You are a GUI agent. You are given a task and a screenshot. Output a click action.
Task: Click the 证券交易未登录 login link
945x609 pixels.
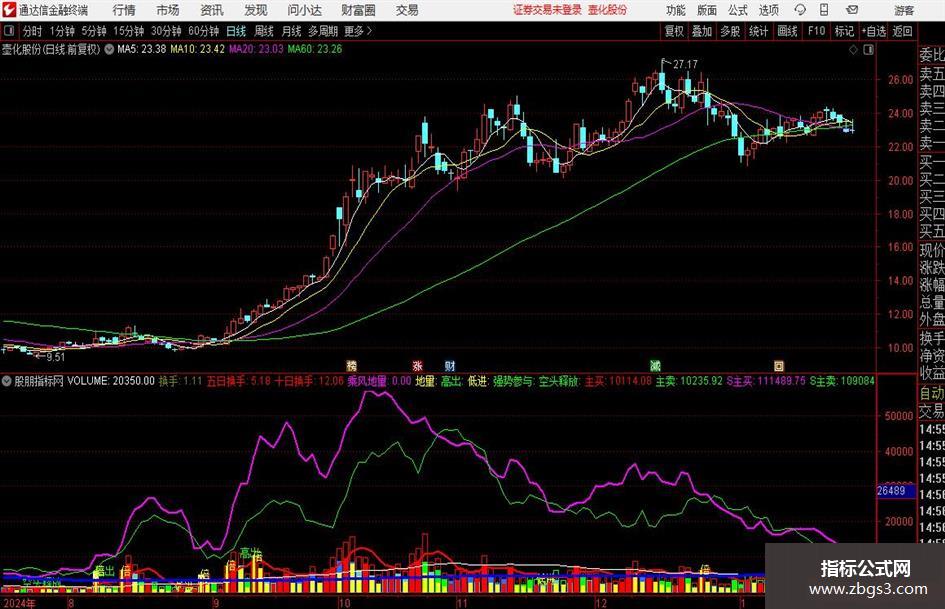547,10
